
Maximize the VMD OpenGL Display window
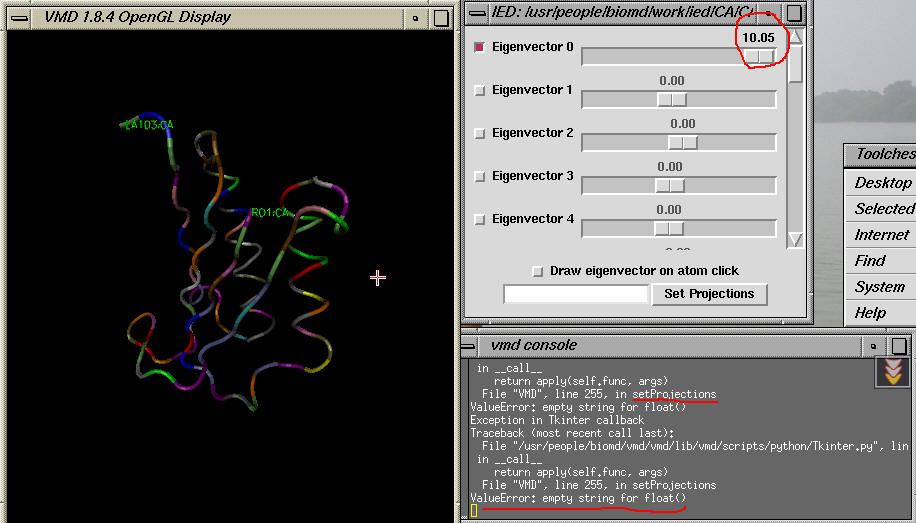coord(440,18)
